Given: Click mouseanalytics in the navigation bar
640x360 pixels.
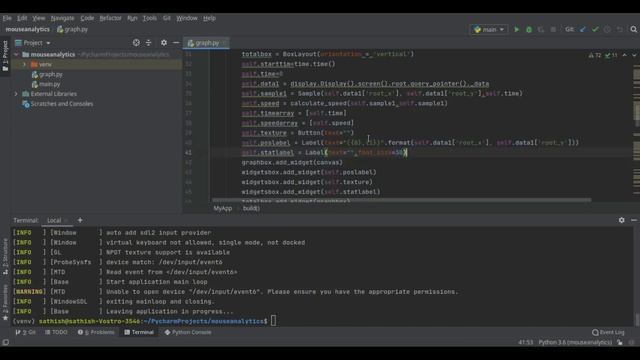Looking at the screenshot, I should click(27, 29).
